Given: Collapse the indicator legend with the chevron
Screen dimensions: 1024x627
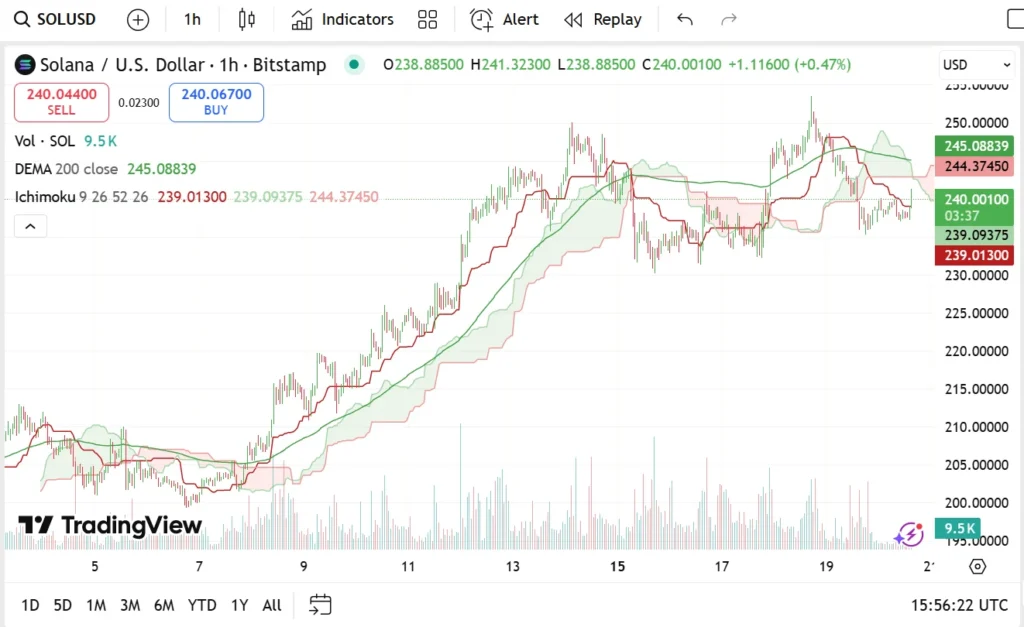Looking at the screenshot, I should coord(30,225).
